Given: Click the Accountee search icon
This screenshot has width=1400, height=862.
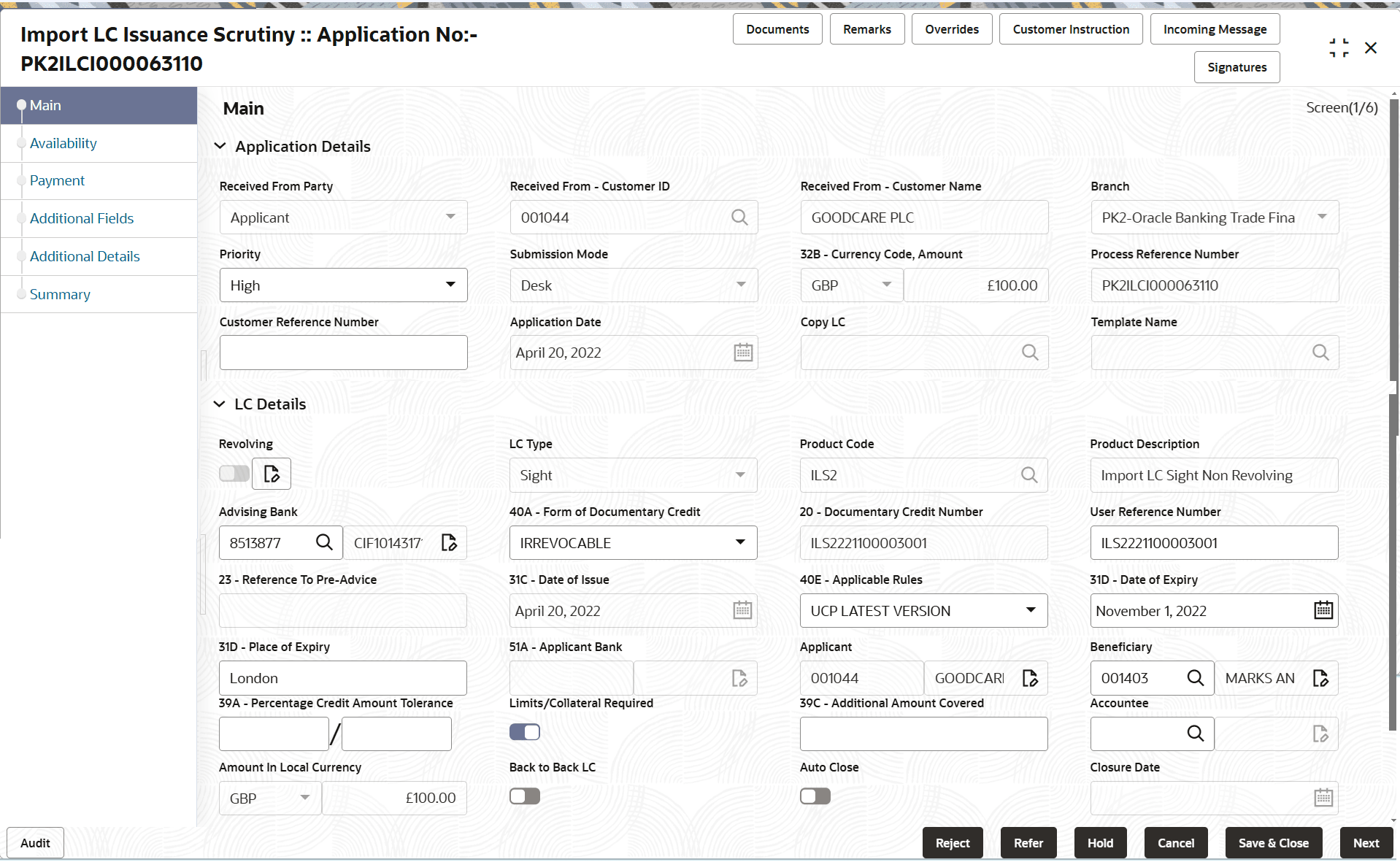Looking at the screenshot, I should point(1196,734).
